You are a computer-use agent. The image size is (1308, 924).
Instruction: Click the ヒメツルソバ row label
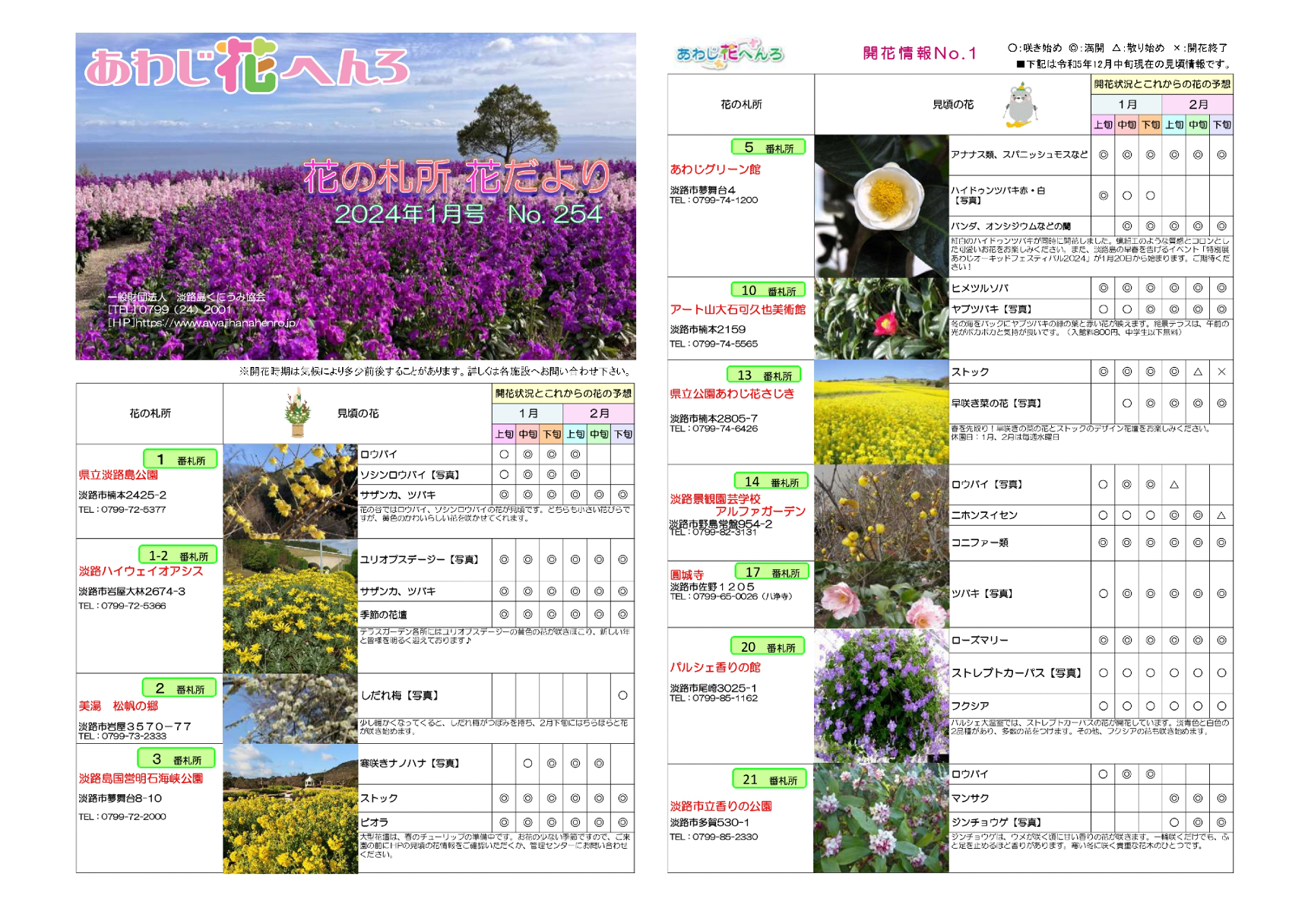click(980, 289)
